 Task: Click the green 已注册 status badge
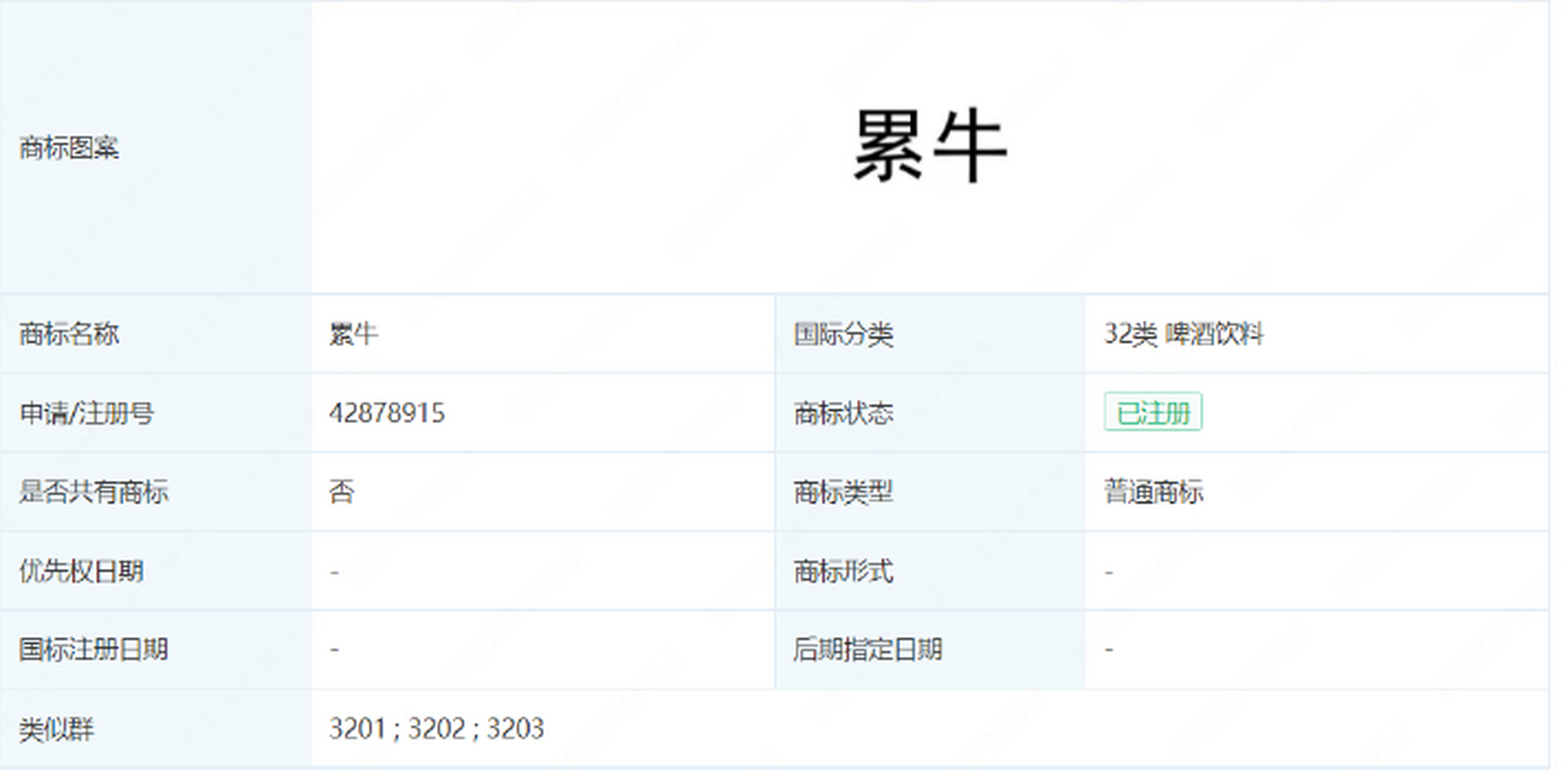1153,412
